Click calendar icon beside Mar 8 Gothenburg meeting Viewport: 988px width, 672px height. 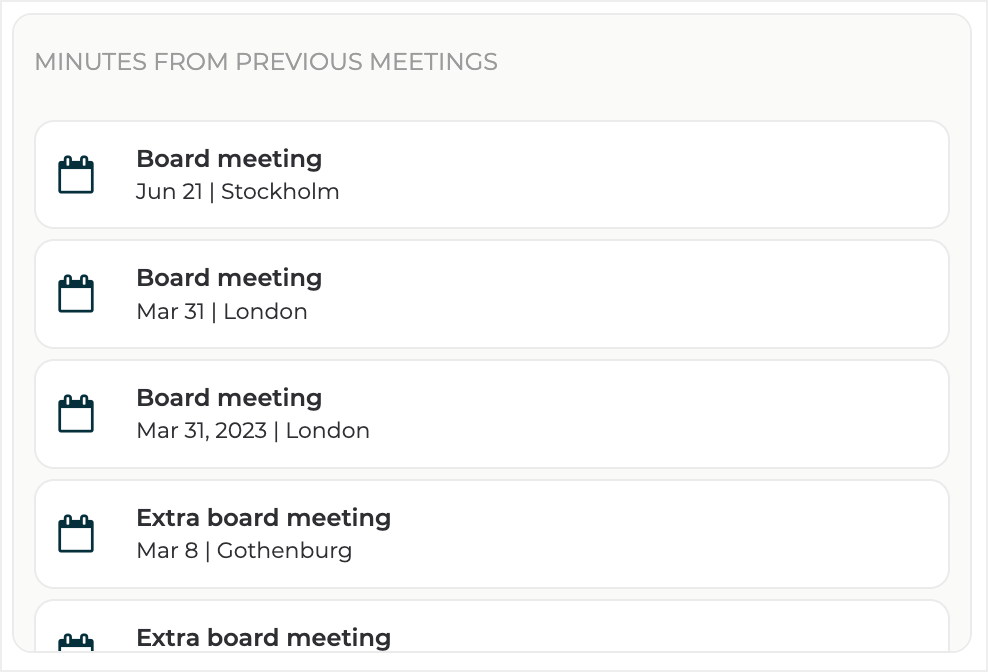click(x=76, y=534)
